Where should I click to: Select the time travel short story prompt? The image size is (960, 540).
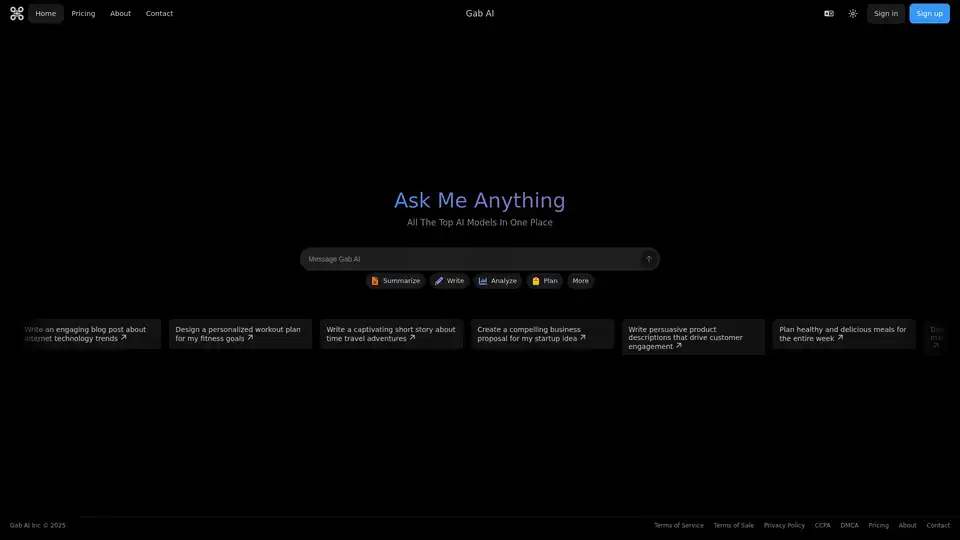point(391,334)
